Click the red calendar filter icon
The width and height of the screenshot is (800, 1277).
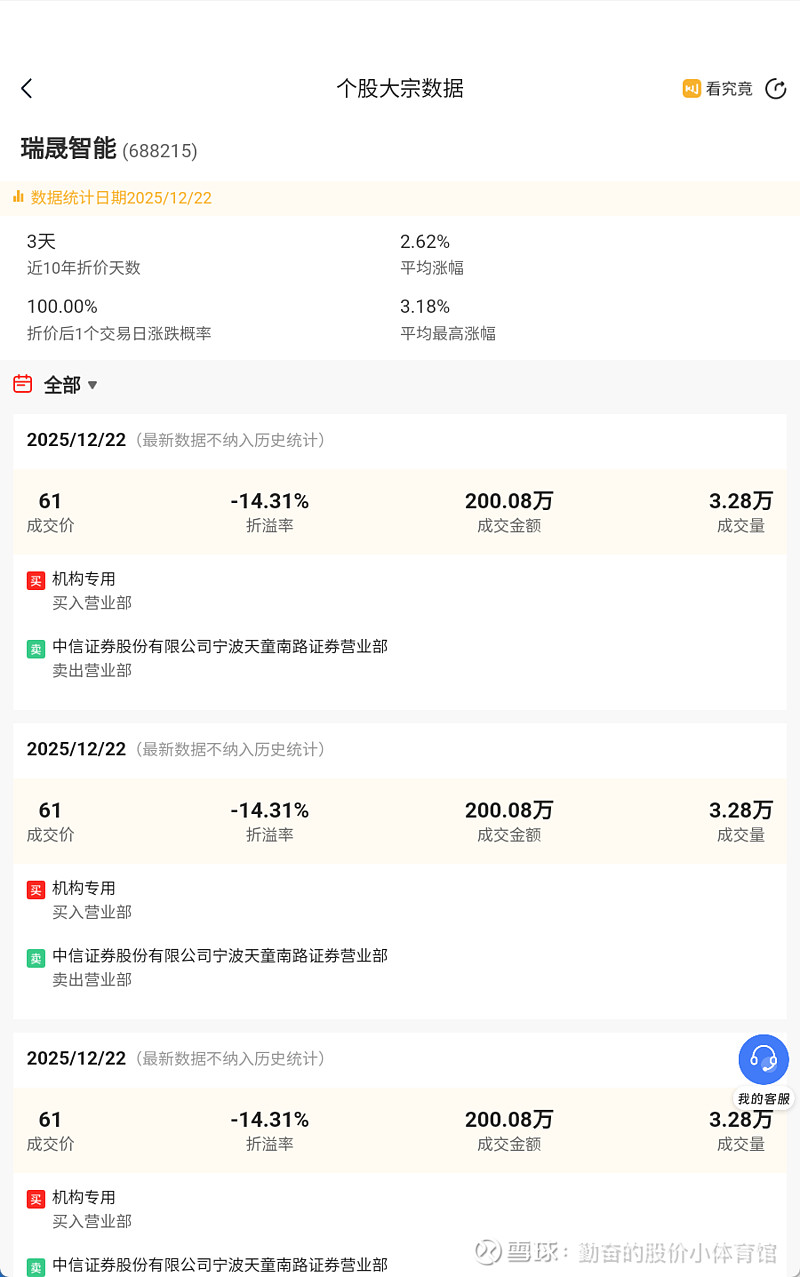23,384
